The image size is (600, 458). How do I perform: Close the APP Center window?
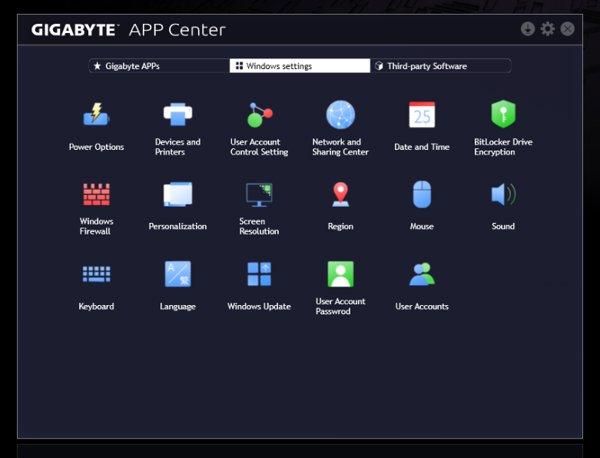point(567,29)
